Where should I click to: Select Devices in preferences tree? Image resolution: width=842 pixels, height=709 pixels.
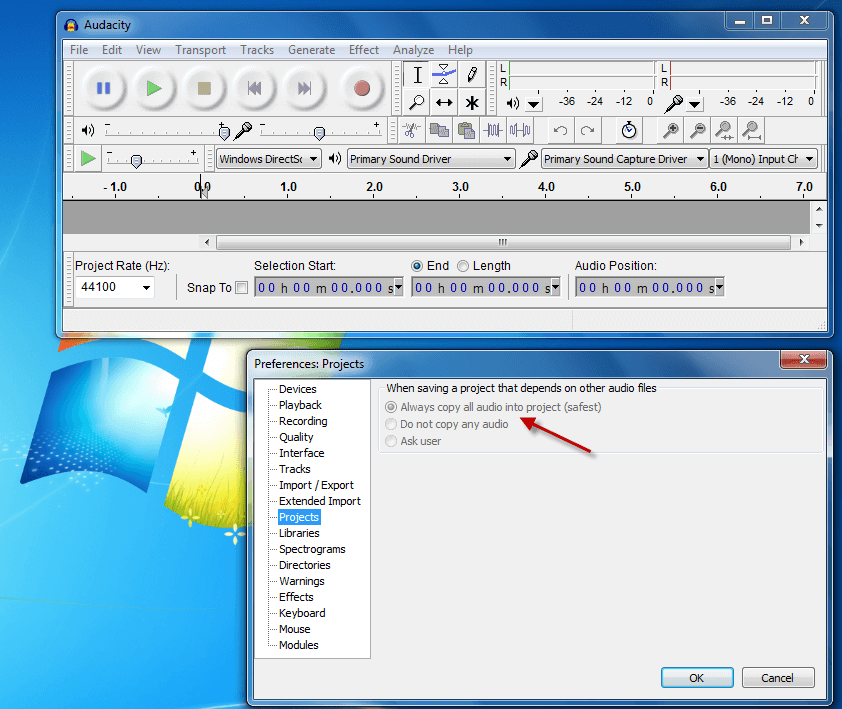pyautogui.click(x=297, y=389)
